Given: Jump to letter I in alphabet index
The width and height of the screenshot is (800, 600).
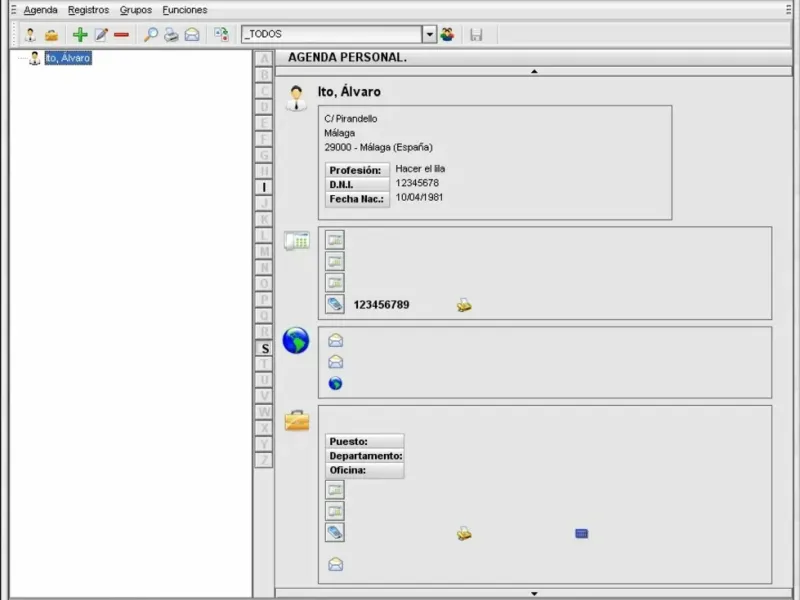Looking at the screenshot, I should coord(264,187).
